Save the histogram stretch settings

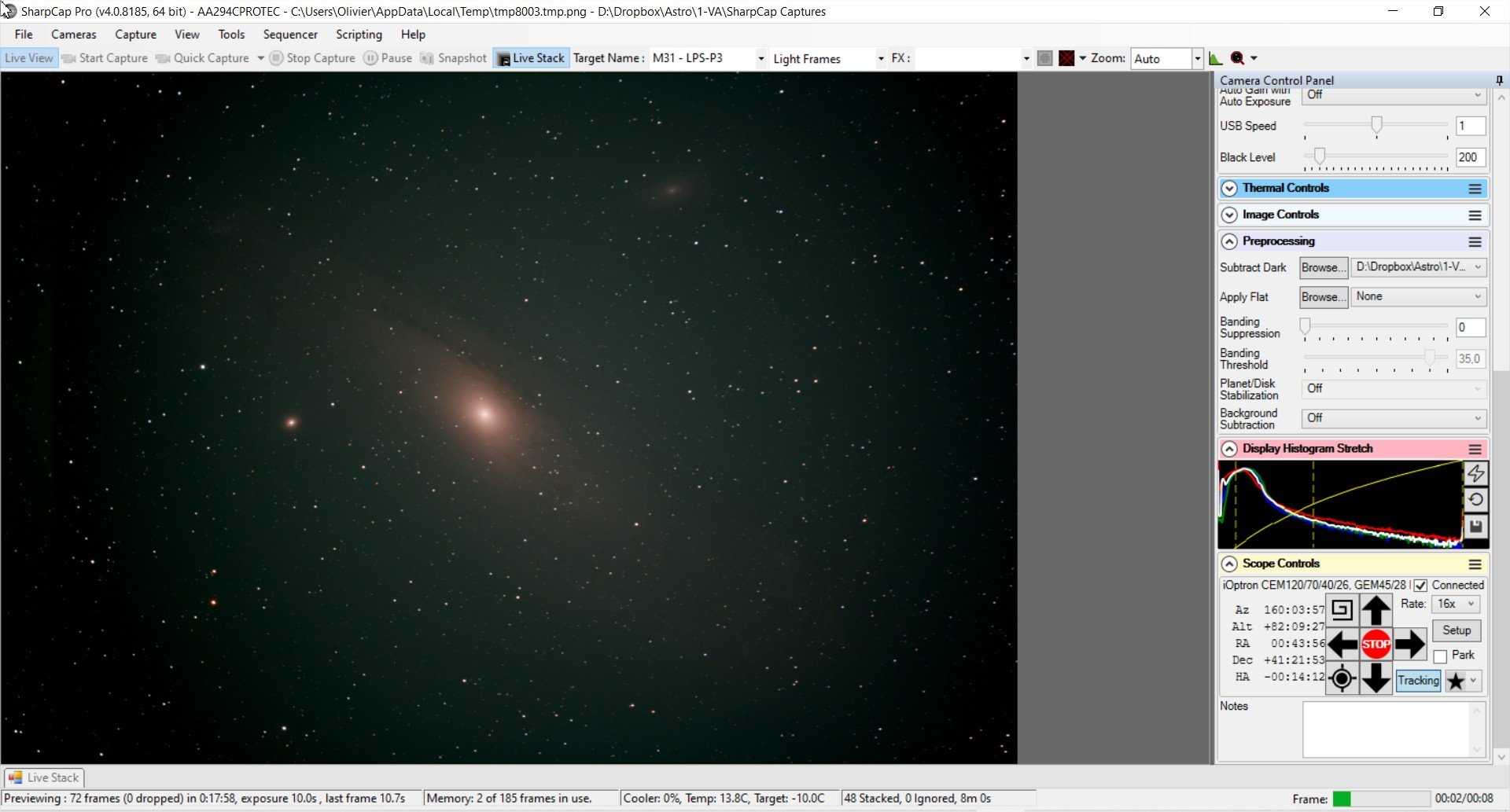(x=1476, y=527)
